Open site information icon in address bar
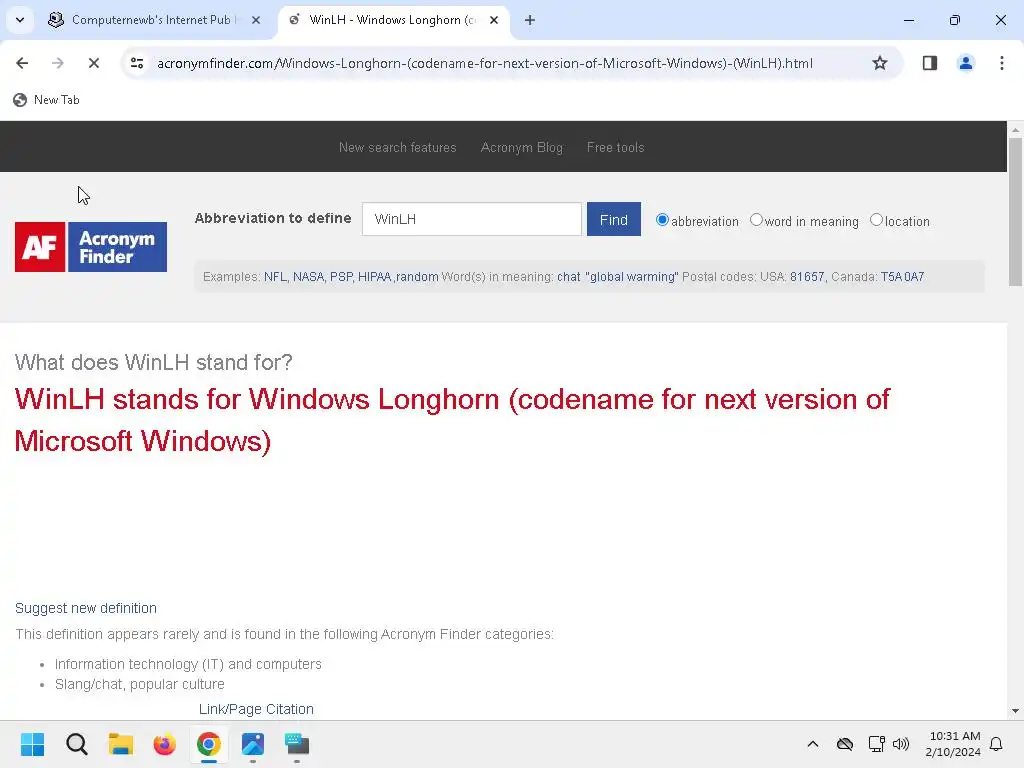 pyautogui.click(x=136, y=63)
